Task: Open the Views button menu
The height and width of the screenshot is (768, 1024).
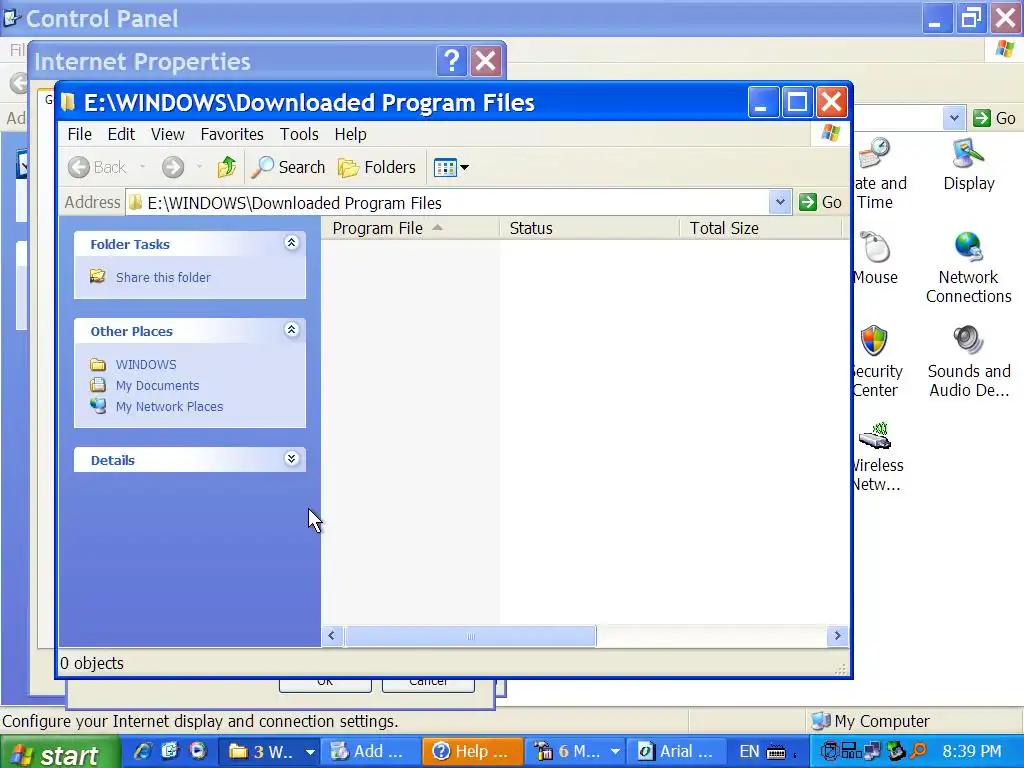Action: [x=451, y=167]
